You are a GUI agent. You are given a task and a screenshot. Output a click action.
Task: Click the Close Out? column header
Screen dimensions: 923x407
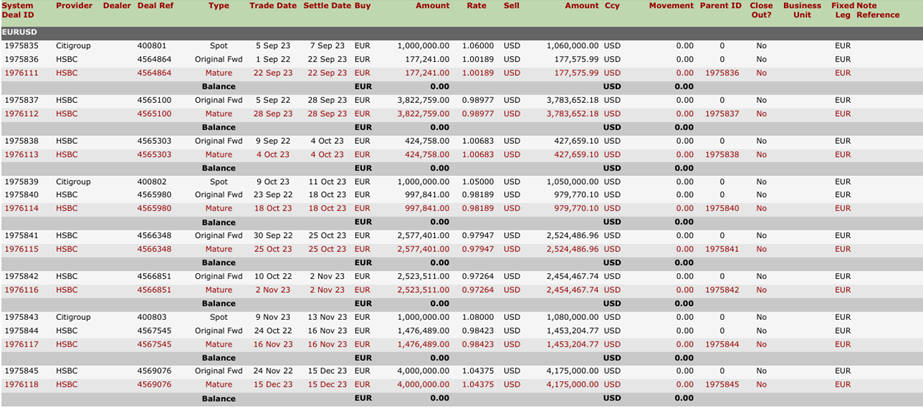[x=761, y=10]
